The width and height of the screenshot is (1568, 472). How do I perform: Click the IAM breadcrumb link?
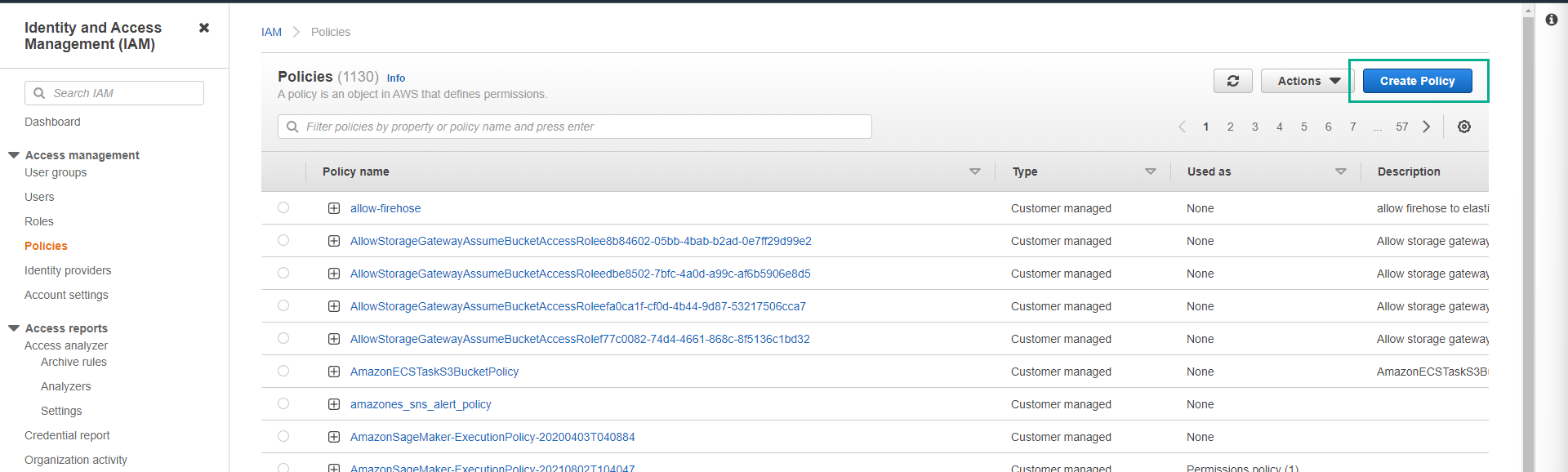tap(271, 32)
